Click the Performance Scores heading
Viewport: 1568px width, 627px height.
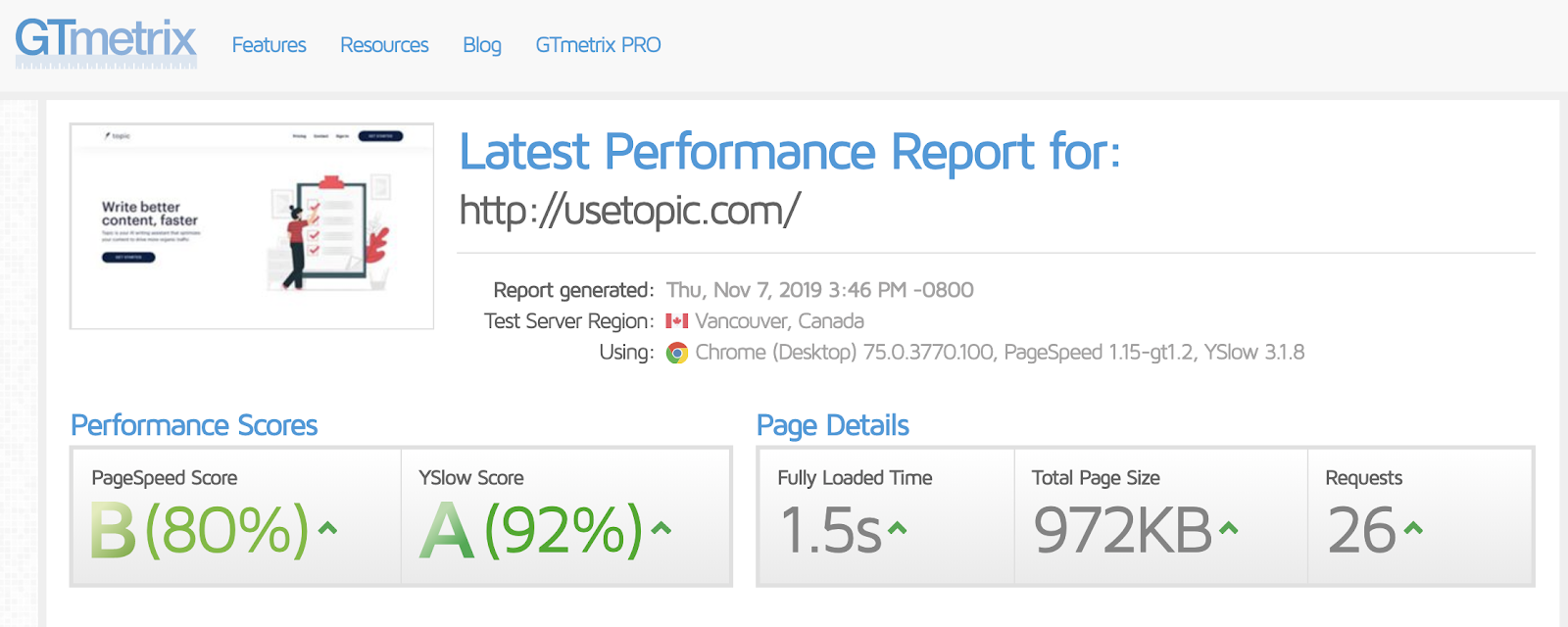pyautogui.click(x=194, y=425)
